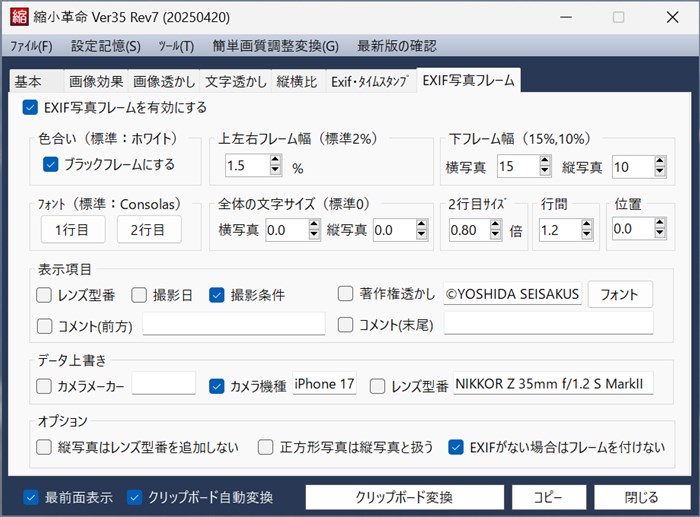Increase 2行目サイズ multiplier with up arrow
Screen dimensions: 700x517
pos(496,224)
